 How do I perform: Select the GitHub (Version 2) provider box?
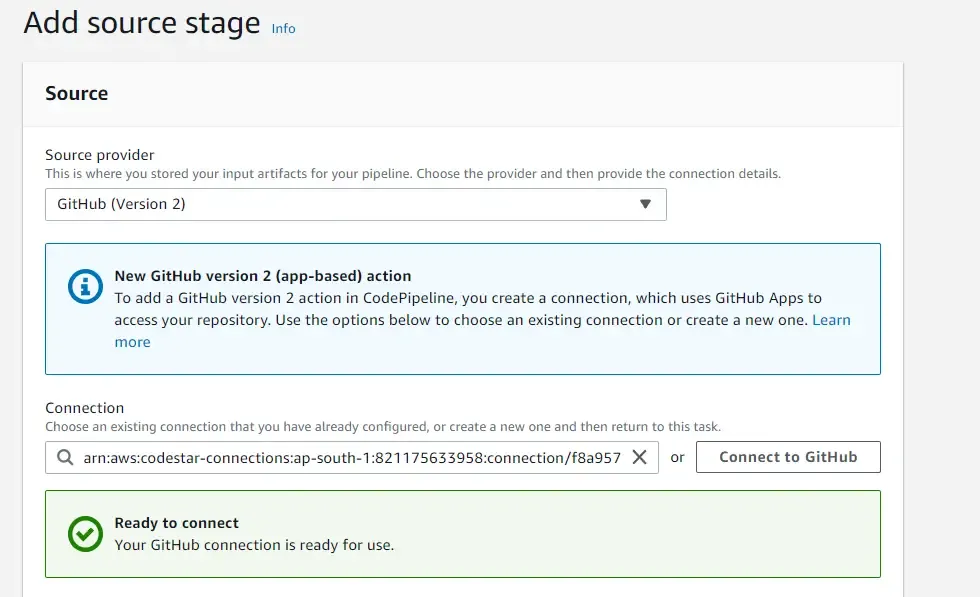pos(355,204)
